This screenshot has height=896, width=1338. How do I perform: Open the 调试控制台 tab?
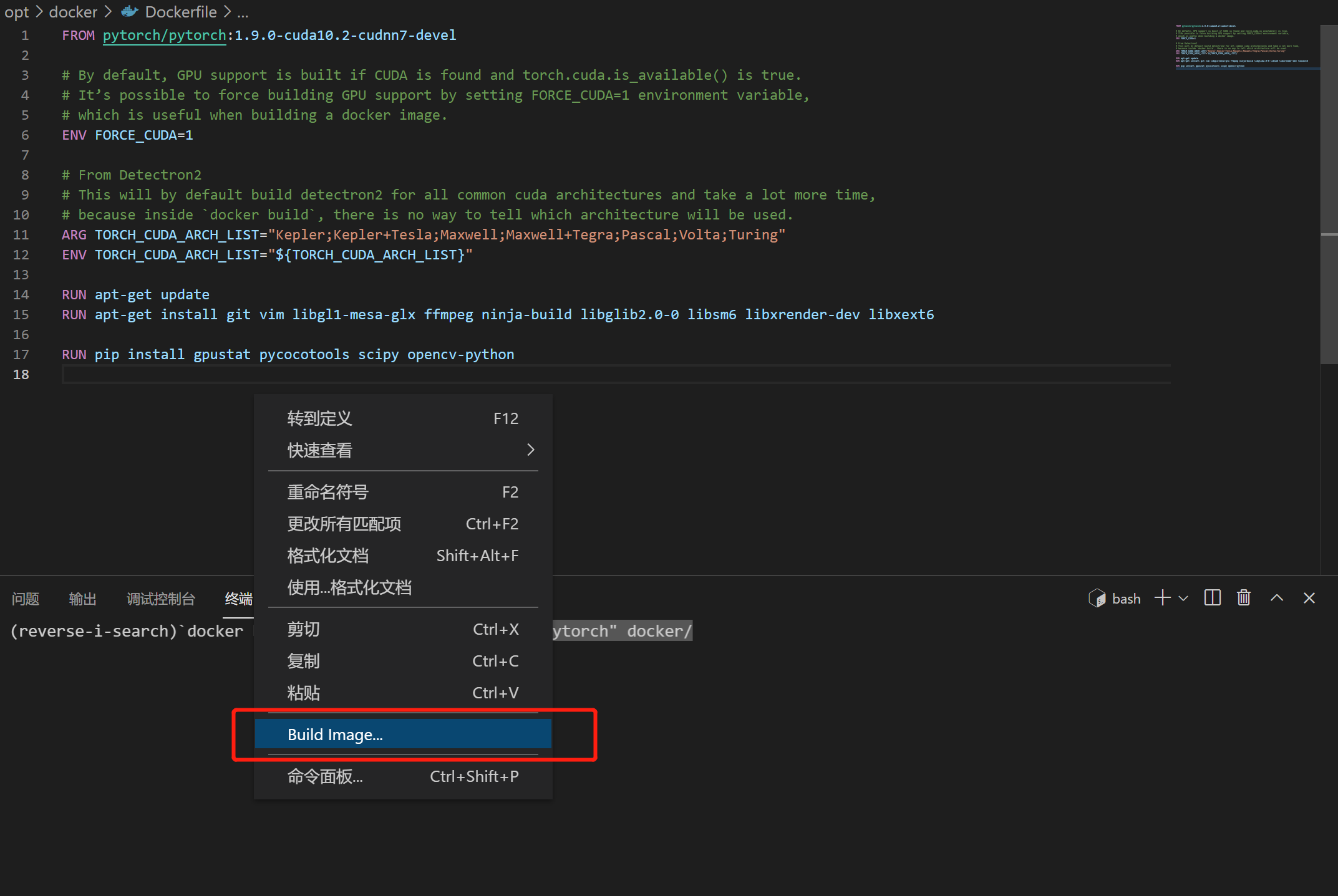(x=160, y=599)
